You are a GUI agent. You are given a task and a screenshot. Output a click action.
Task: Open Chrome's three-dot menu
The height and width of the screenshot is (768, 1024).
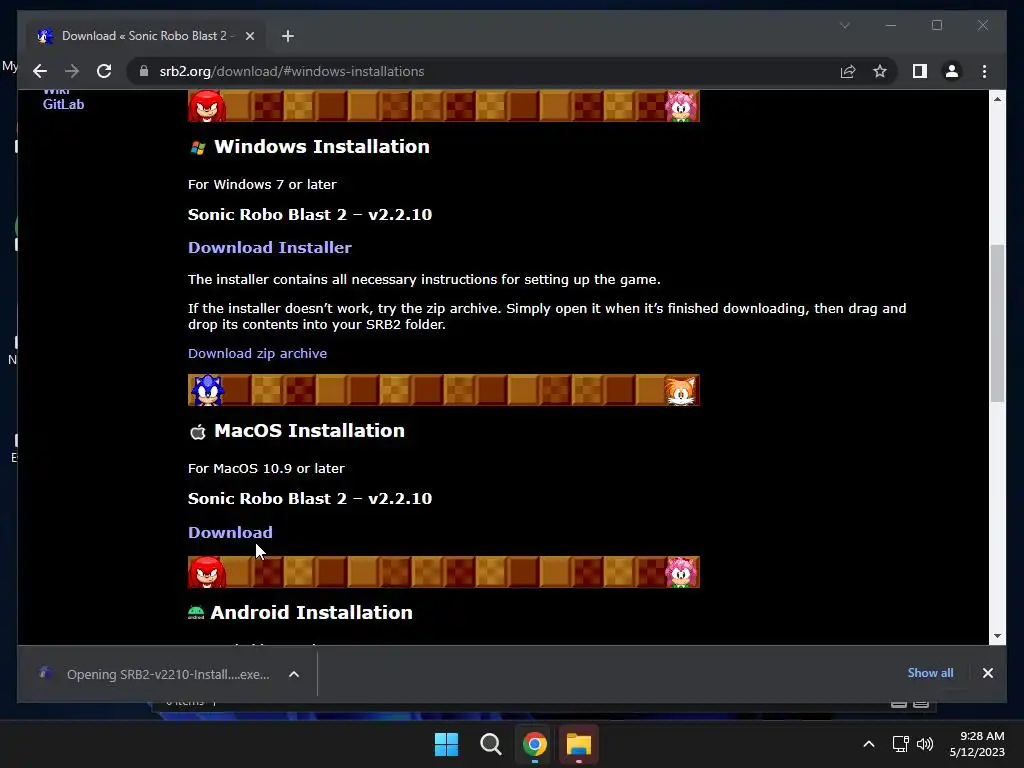984,71
